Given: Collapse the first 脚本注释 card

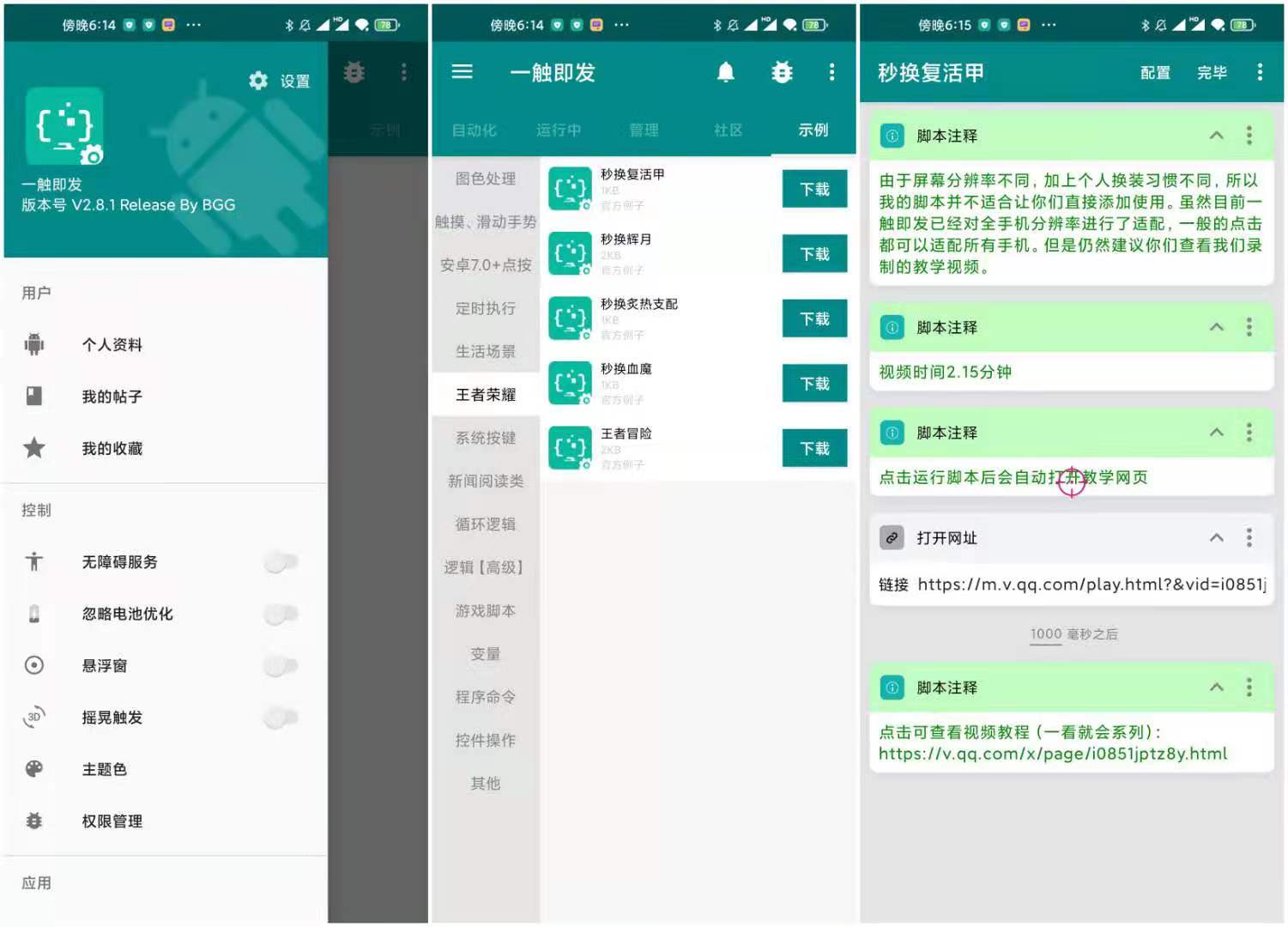Looking at the screenshot, I should (x=1216, y=136).
